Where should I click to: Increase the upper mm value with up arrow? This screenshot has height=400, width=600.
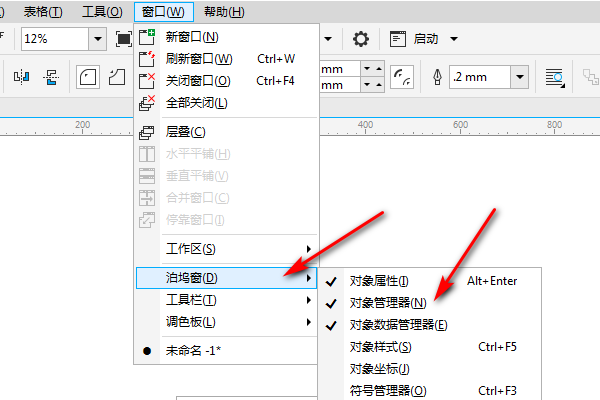pyautogui.click(x=379, y=69)
